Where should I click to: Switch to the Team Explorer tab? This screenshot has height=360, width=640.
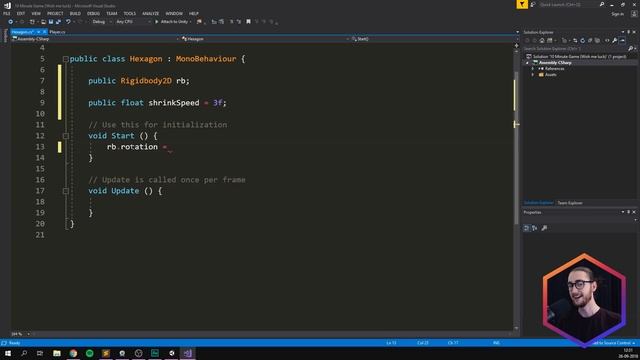tap(570, 203)
